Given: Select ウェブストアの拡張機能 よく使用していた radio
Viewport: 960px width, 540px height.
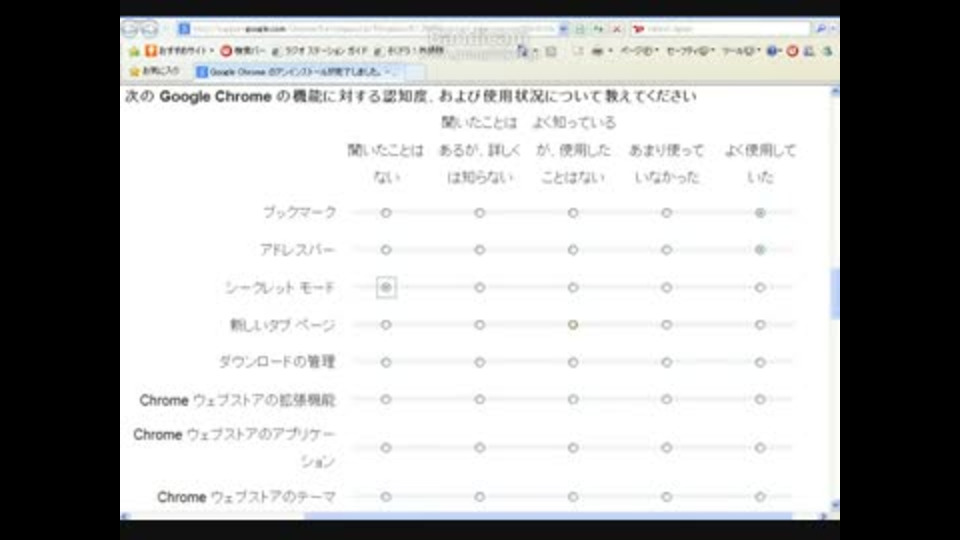Looking at the screenshot, I should tap(760, 399).
